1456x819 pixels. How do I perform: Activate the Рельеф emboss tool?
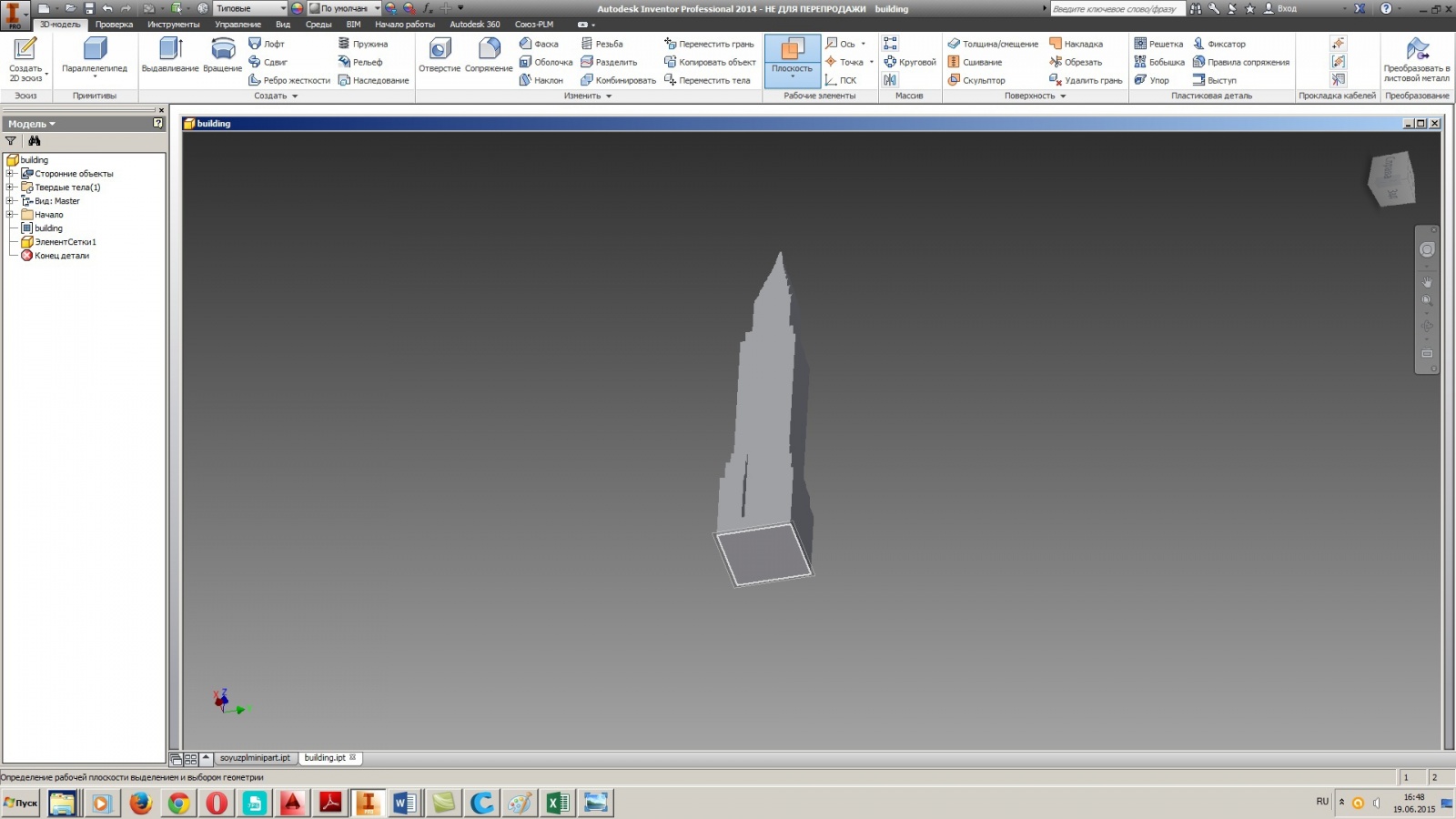coord(360,62)
